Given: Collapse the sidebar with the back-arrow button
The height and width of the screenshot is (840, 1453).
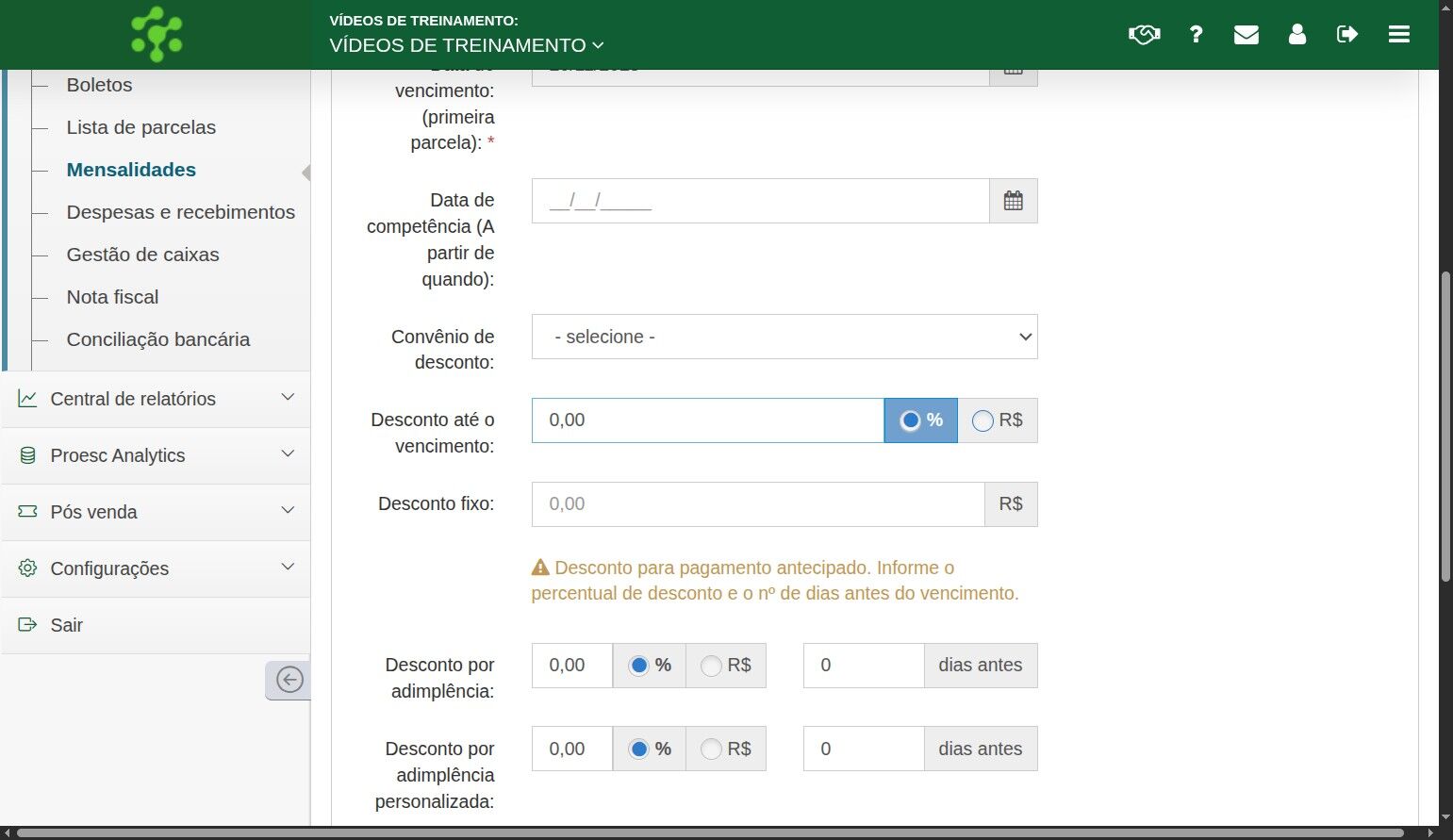Looking at the screenshot, I should coord(289,679).
